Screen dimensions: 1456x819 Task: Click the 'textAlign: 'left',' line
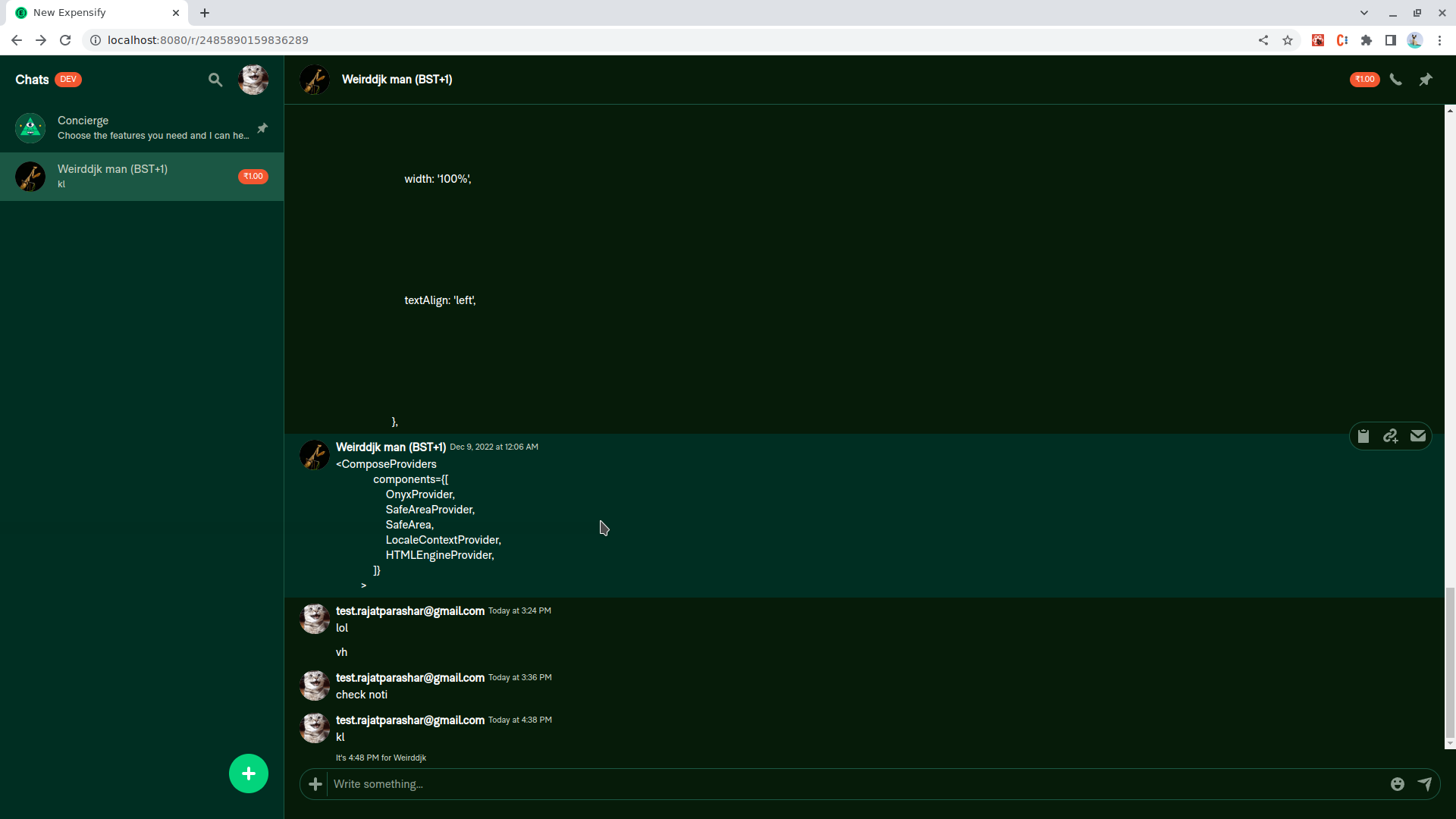coord(440,300)
